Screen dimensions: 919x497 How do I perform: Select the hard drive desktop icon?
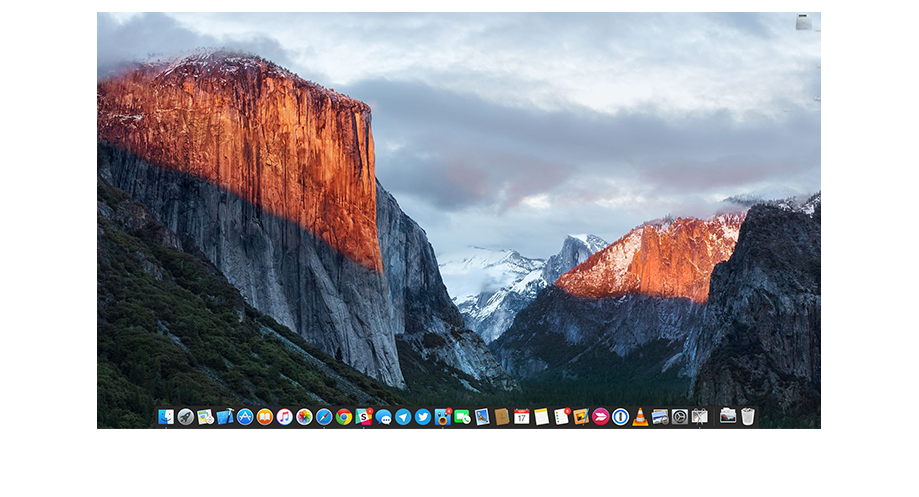pyautogui.click(x=804, y=22)
